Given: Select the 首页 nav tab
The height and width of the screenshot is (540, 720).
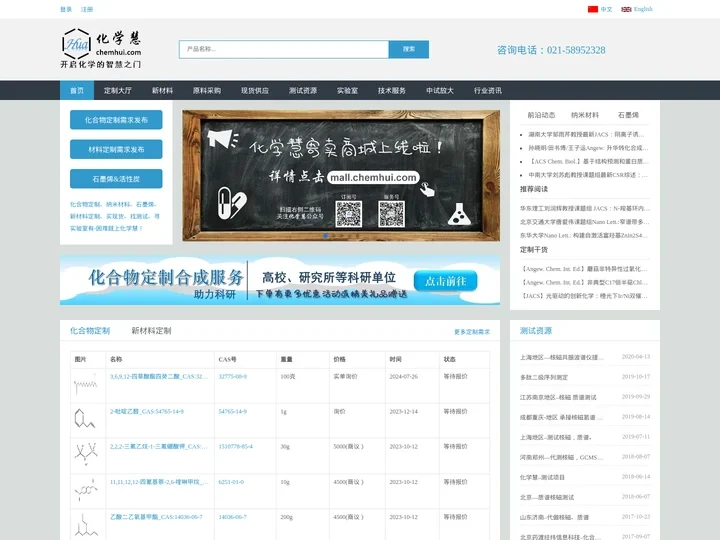Looking at the screenshot, I should point(77,90).
